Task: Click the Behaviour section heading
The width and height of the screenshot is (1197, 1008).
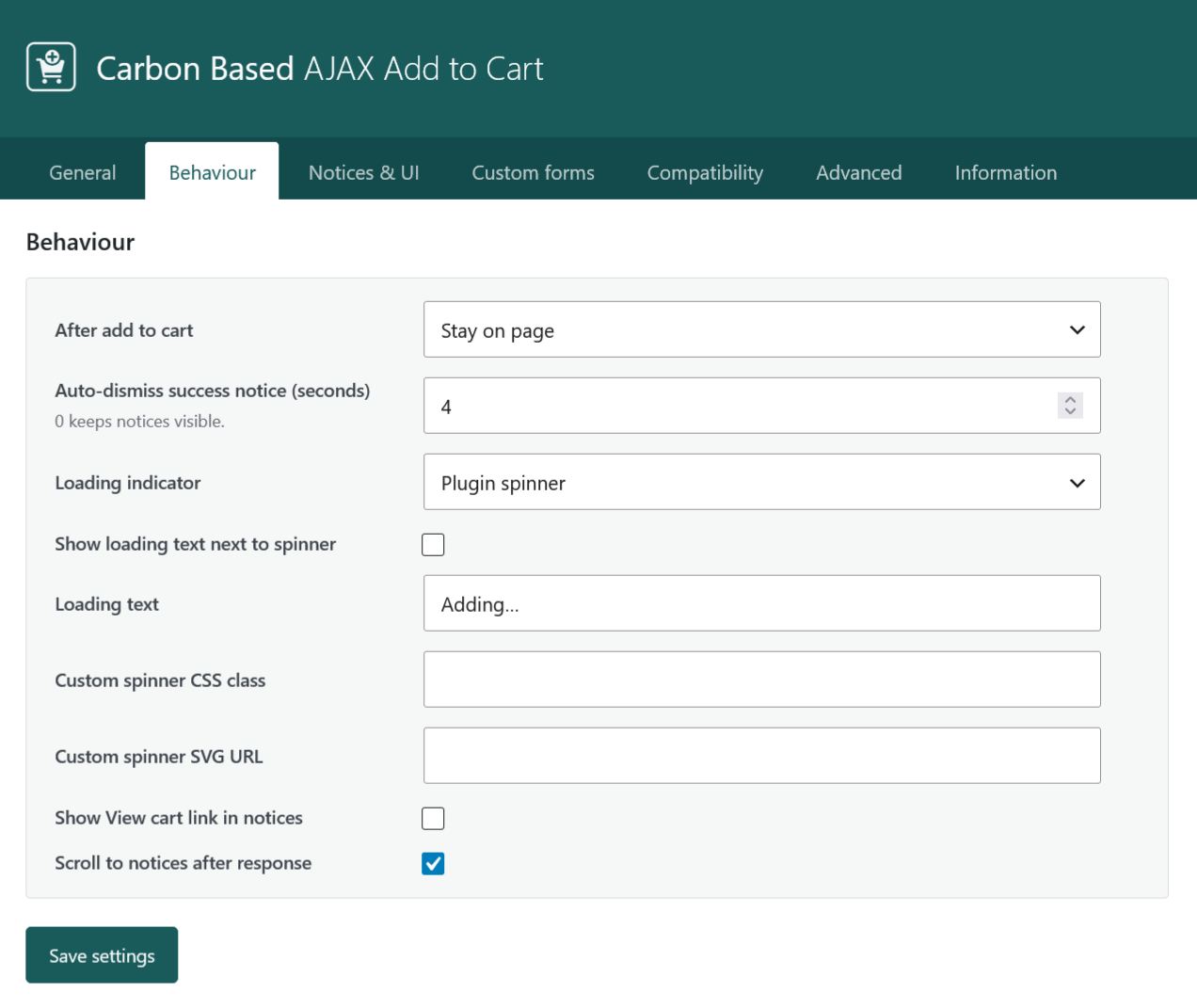Action: point(80,242)
